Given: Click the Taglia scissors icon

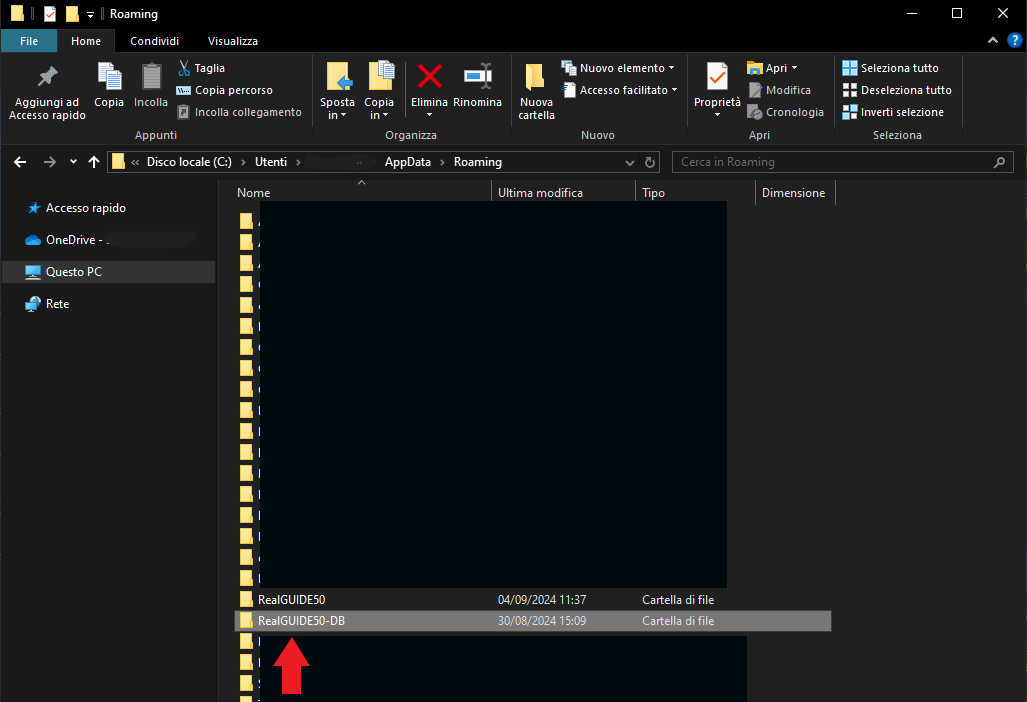Looking at the screenshot, I should (x=185, y=68).
